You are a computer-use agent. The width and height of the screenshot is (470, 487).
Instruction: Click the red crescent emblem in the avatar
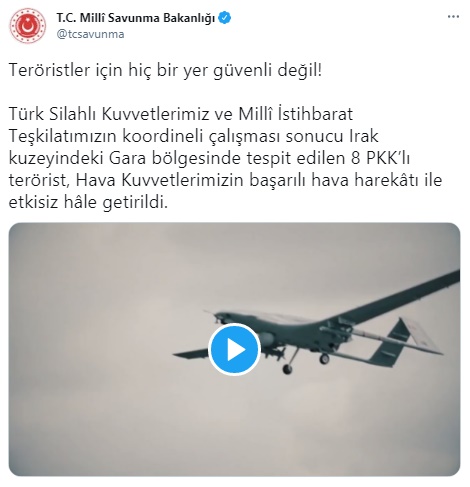28,26
